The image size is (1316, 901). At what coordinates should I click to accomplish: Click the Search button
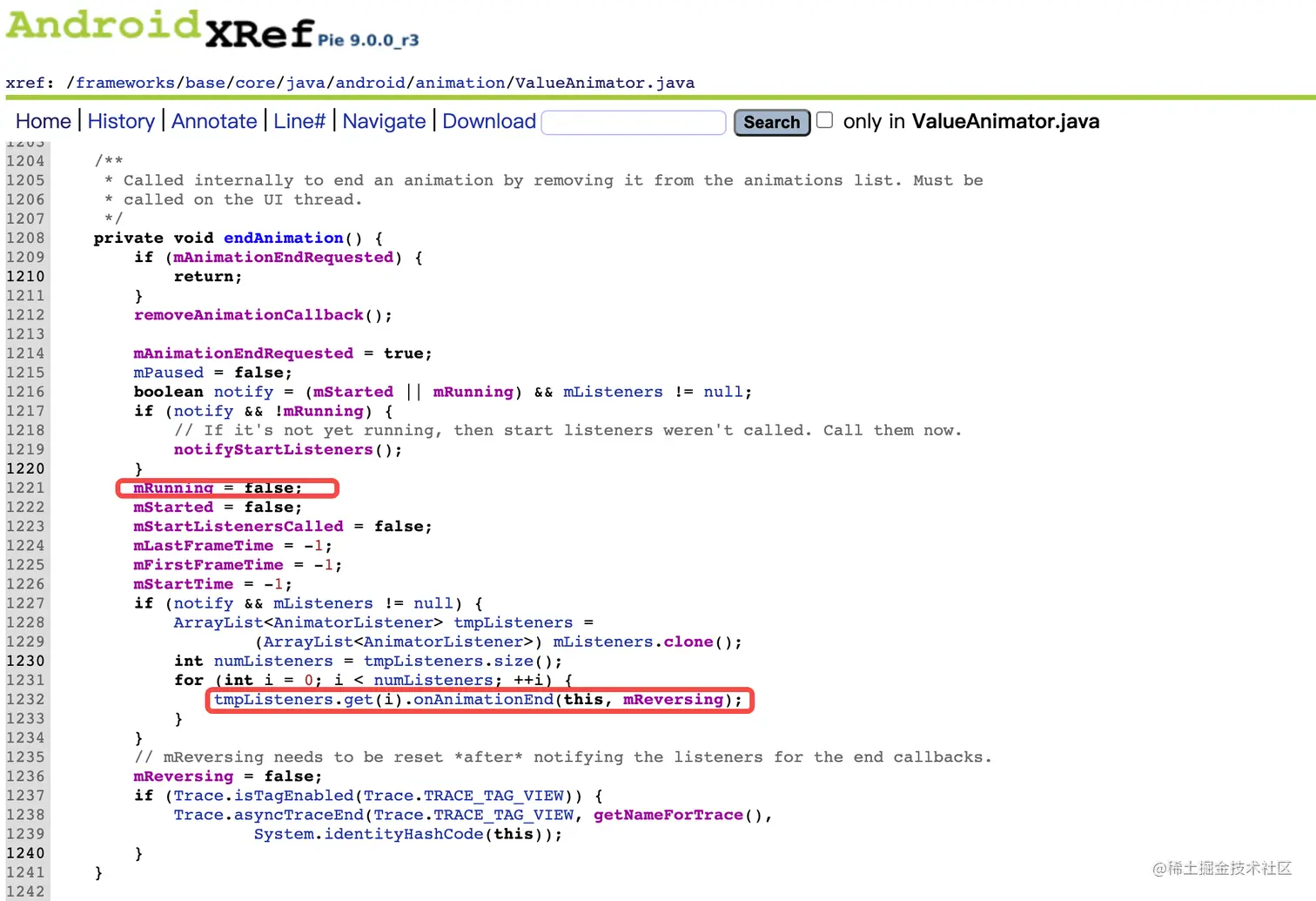(772, 123)
